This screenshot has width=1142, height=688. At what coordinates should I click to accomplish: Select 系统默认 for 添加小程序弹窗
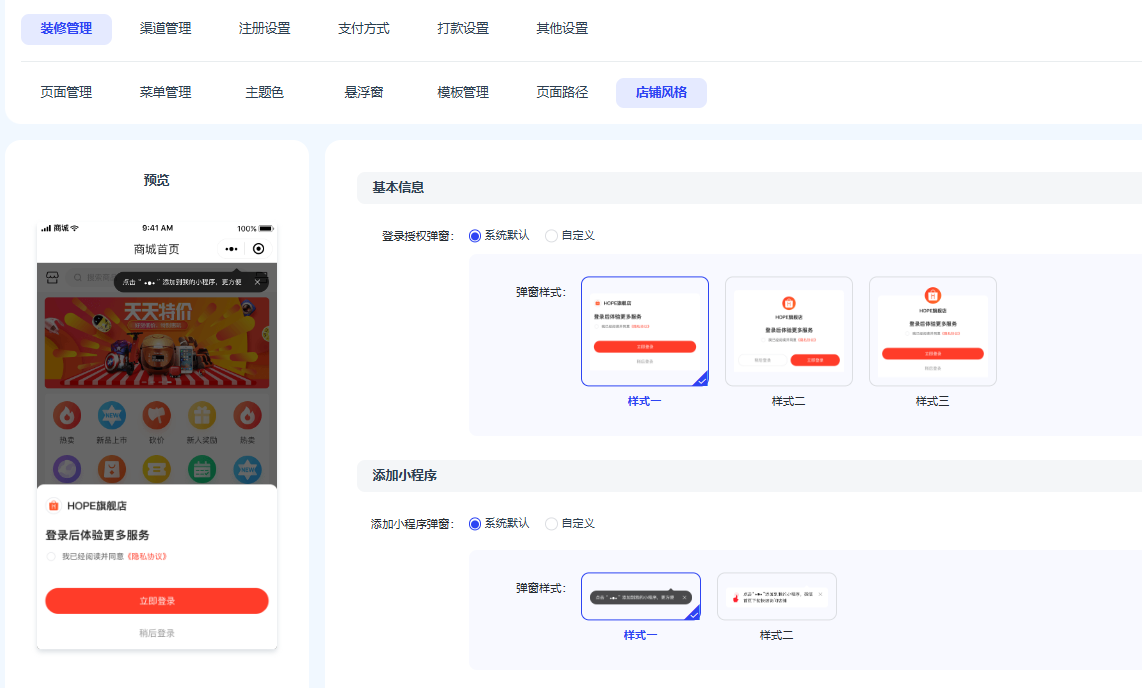tap(475, 524)
